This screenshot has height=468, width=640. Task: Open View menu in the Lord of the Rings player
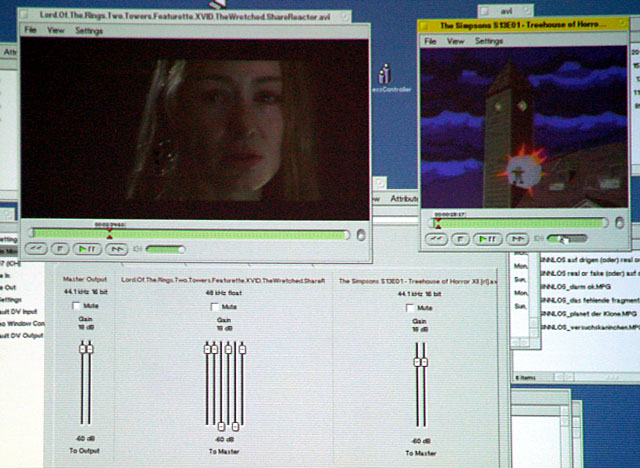[x=56, y=31]
